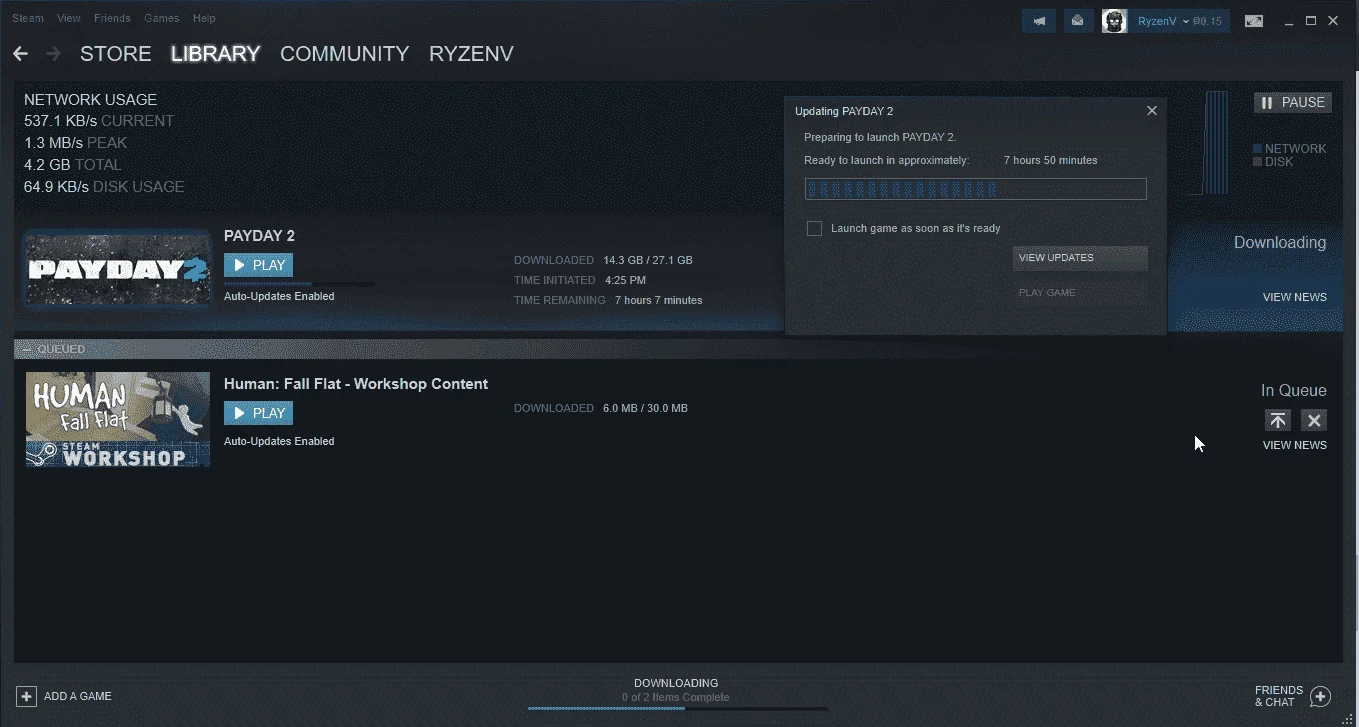Viewport: 1359px width, 727px height.
Task: Click the overall downloading progress bar
Action: click(x=678, y=709)
